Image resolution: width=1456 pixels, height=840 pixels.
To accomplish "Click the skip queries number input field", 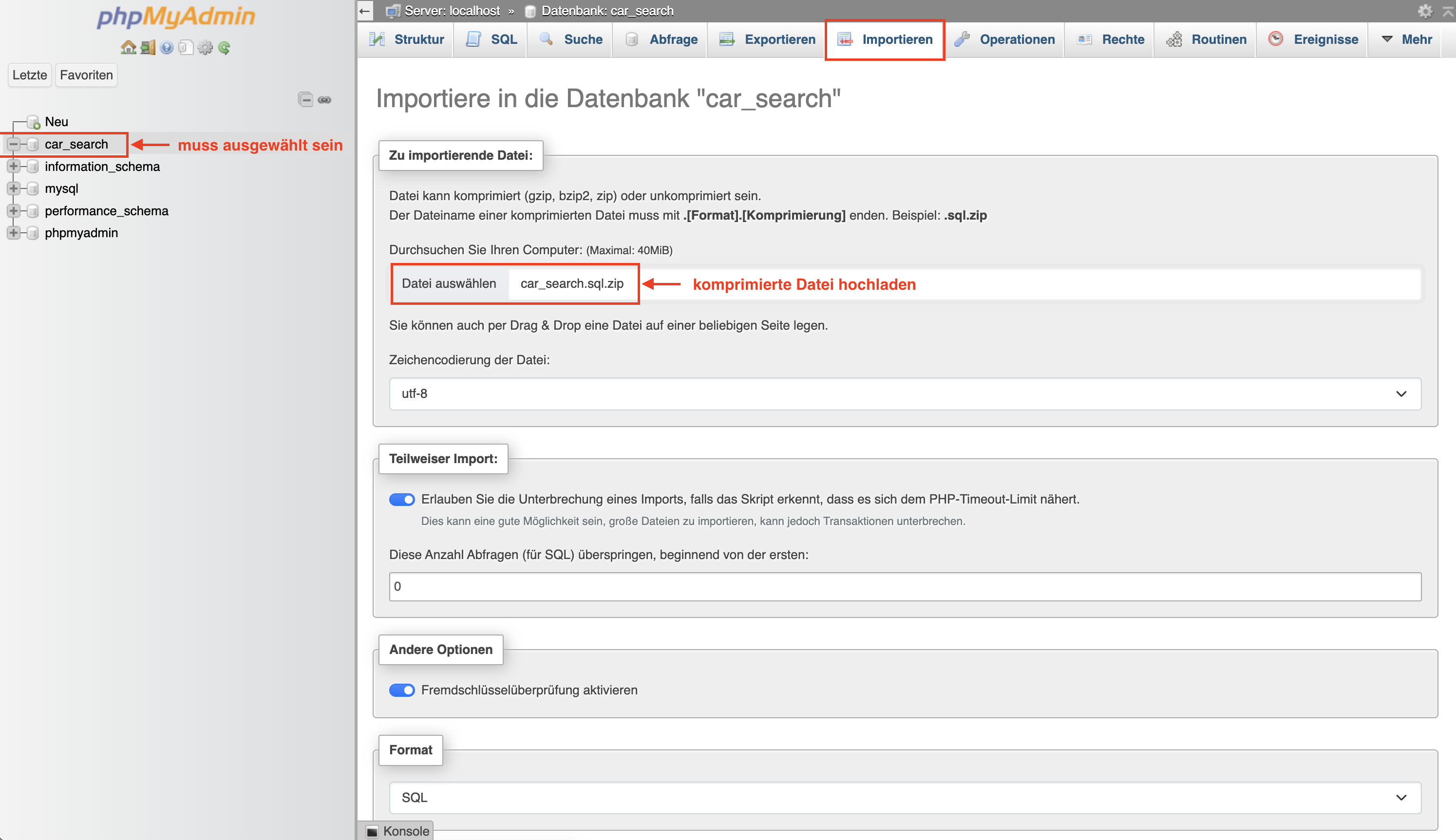I will 904,586.
